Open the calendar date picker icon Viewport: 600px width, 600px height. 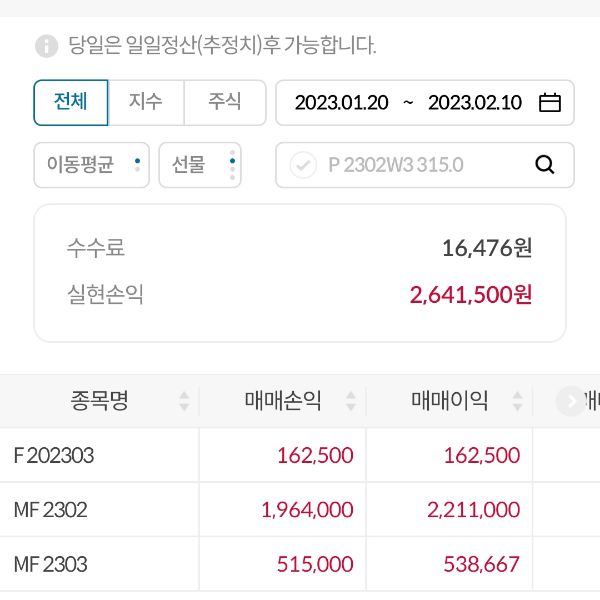[550, 103]
